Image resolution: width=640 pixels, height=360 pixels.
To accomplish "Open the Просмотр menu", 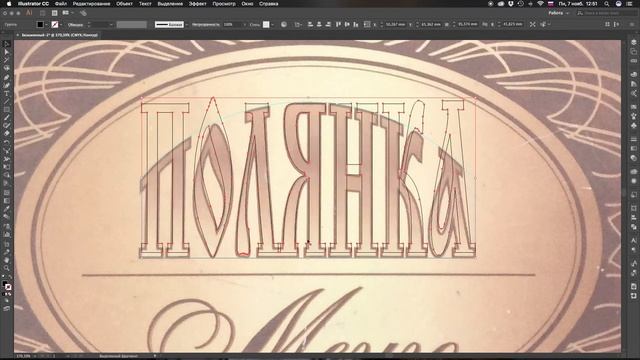I will click(224, 4).
